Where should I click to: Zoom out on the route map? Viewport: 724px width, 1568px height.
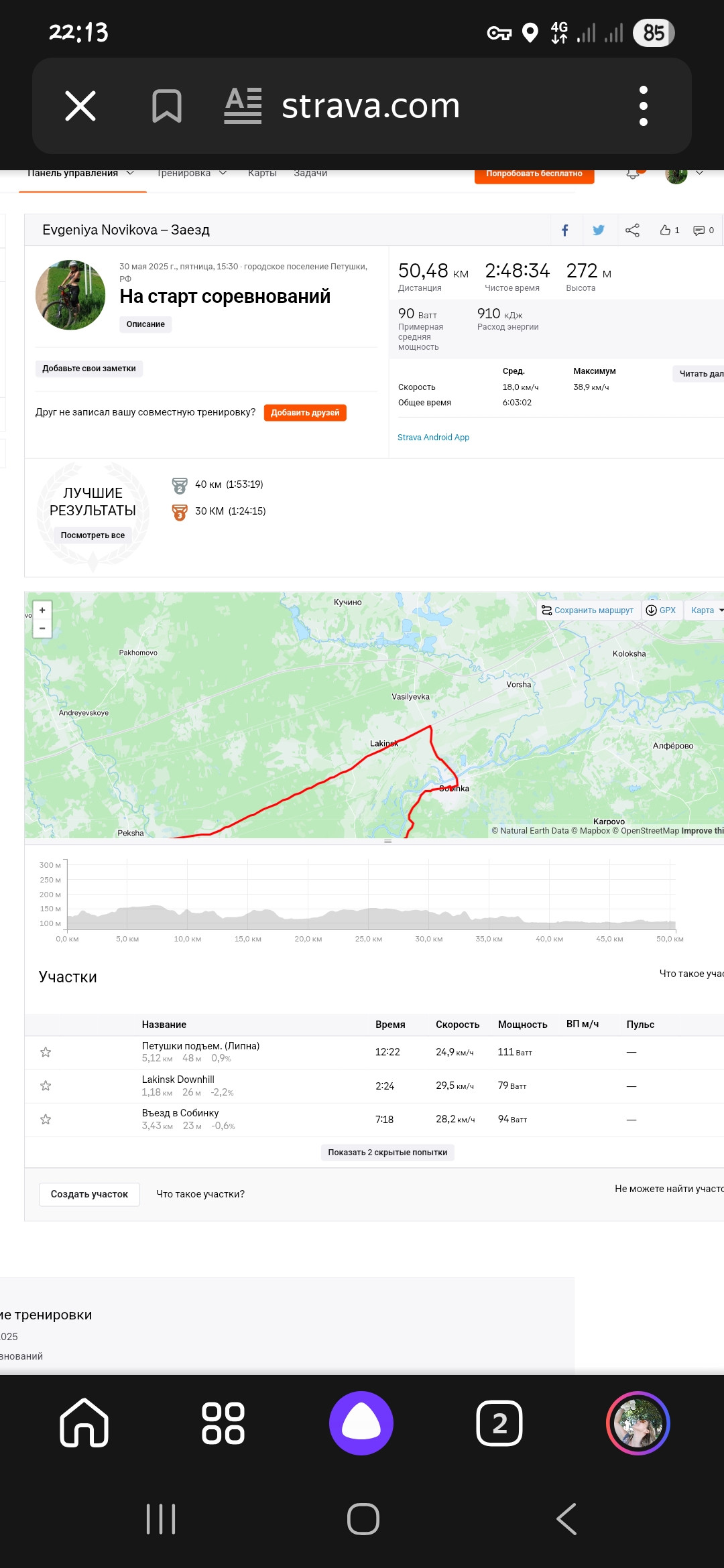click(42, 629)
